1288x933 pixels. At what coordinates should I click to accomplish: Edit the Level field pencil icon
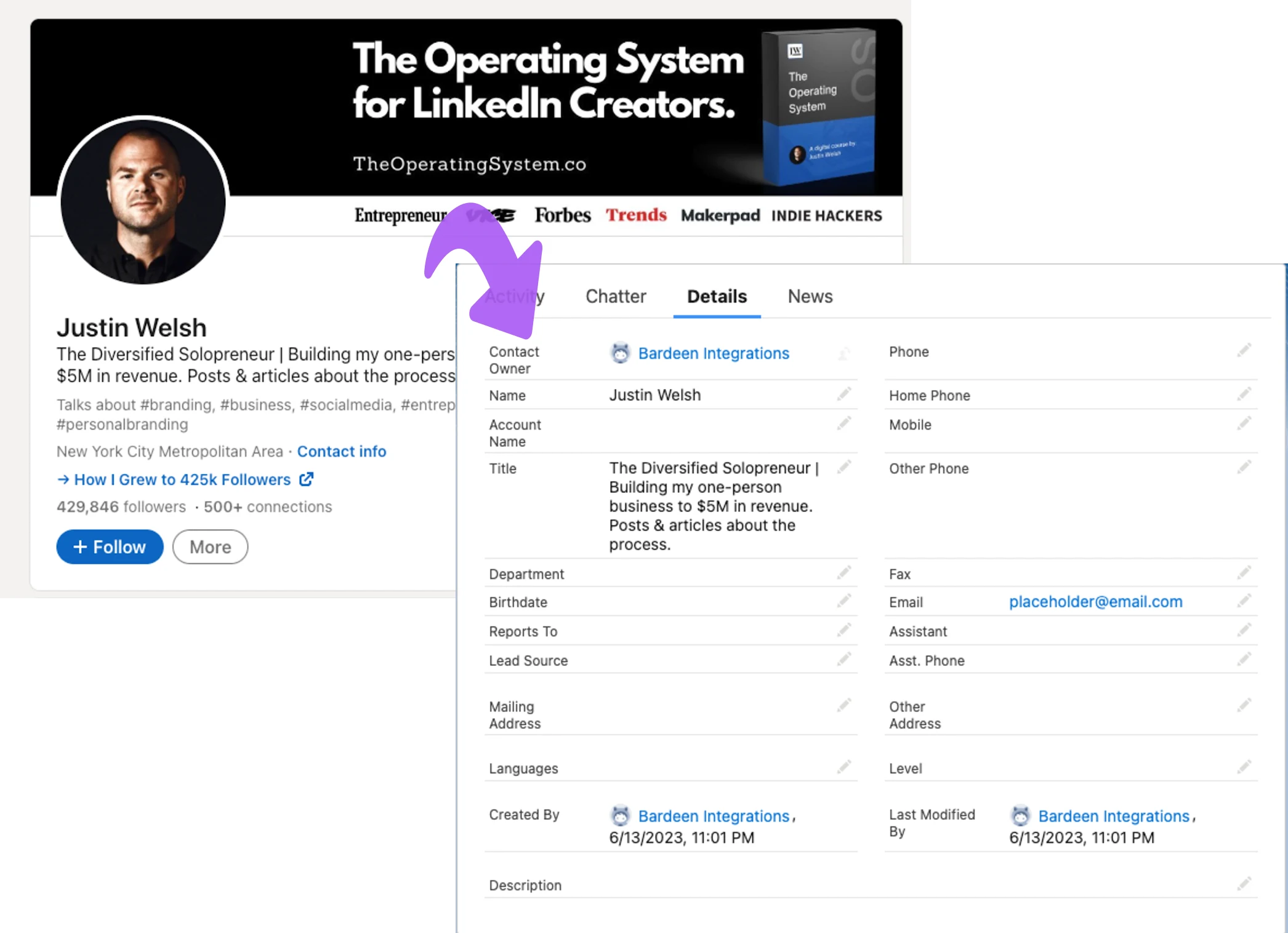[1244, 766]
